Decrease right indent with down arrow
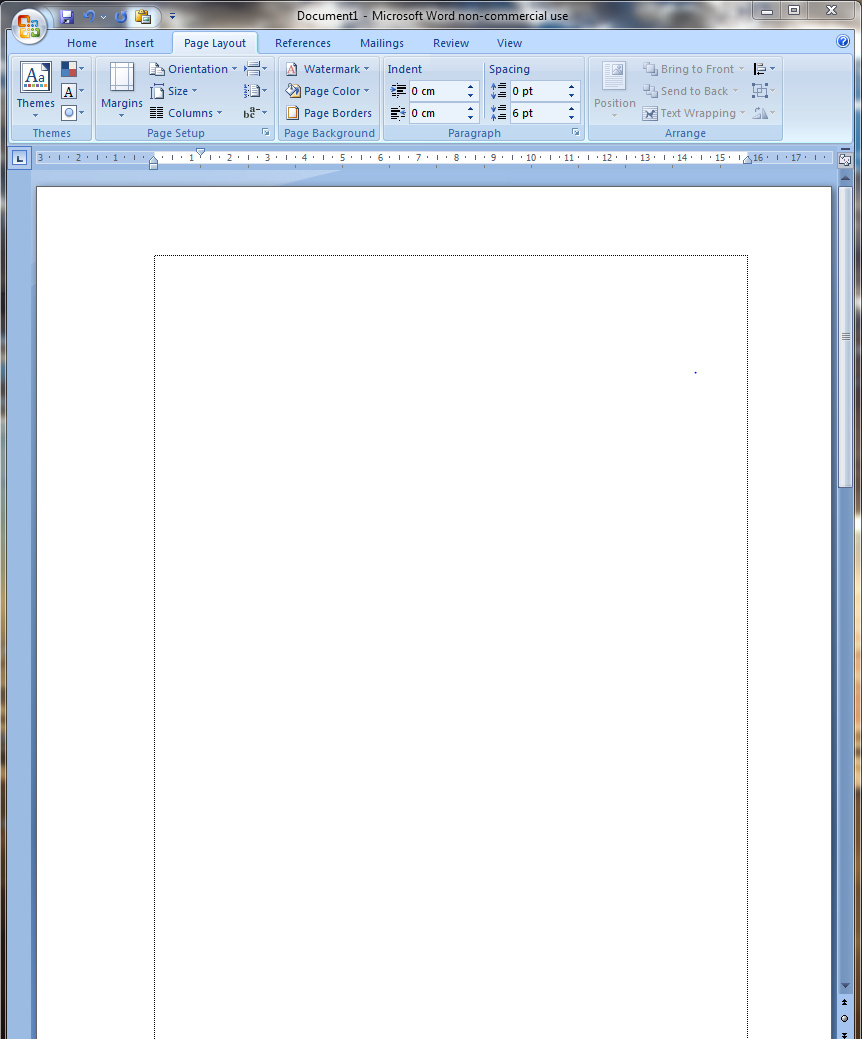The width and height of the screenshot is (862, 1039). pos(470,117)
